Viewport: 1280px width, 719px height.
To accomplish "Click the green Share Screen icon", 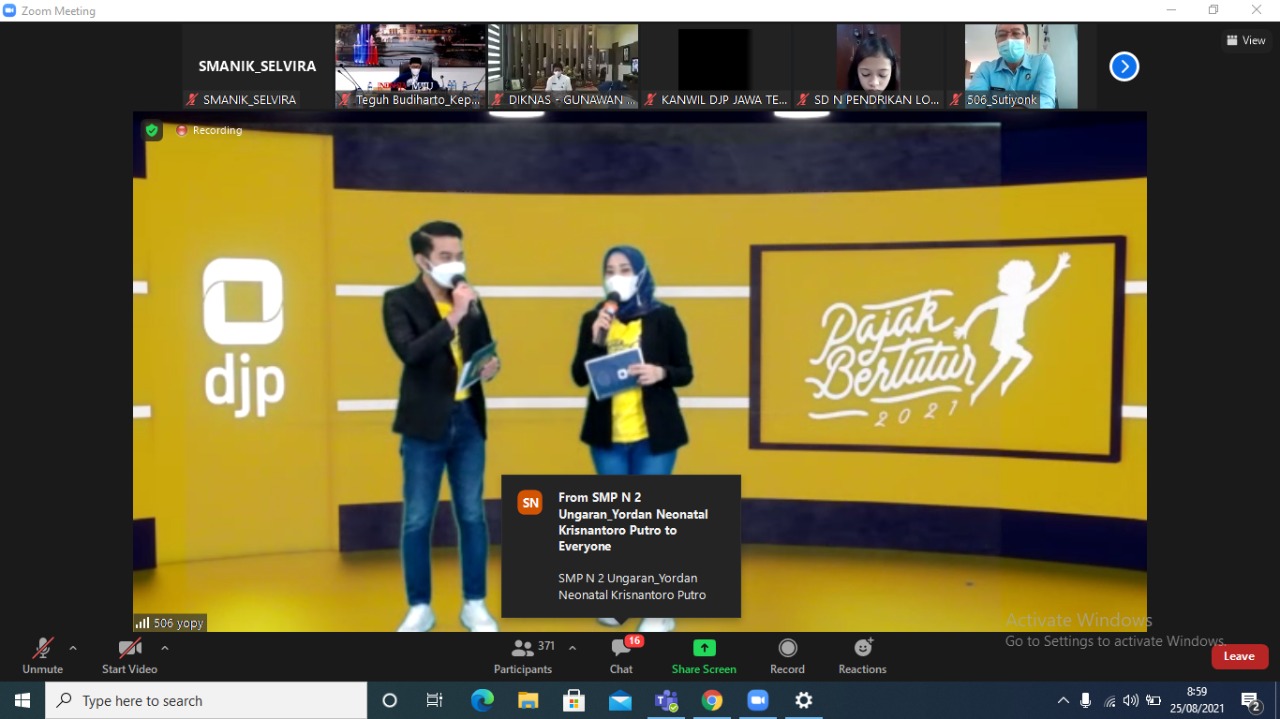I will [x=704, y=648].
